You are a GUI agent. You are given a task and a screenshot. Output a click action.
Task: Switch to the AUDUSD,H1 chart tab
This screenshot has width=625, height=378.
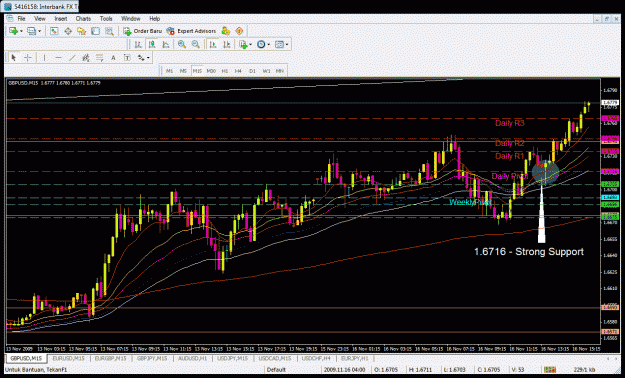[192, 358]
